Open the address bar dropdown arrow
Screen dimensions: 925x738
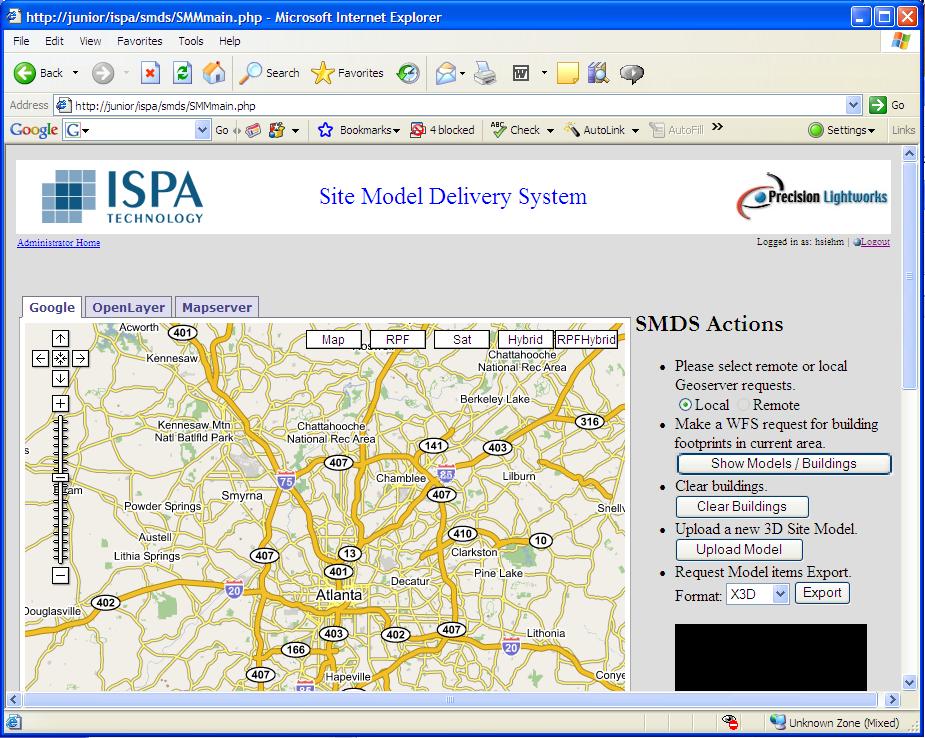853,106
